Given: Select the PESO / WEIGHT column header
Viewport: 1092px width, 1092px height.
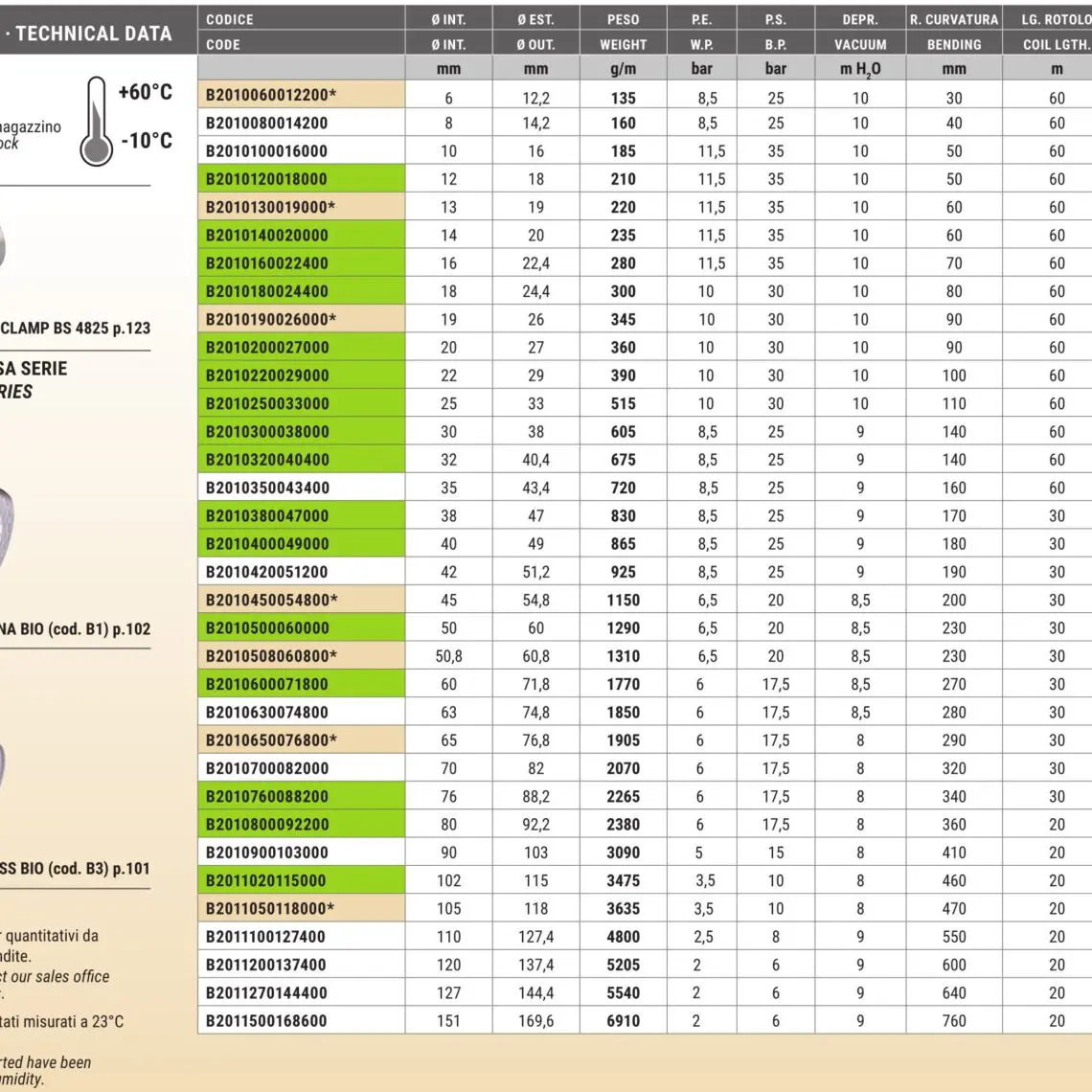Looking at the screenshot, I should click(x=623, y=32).
